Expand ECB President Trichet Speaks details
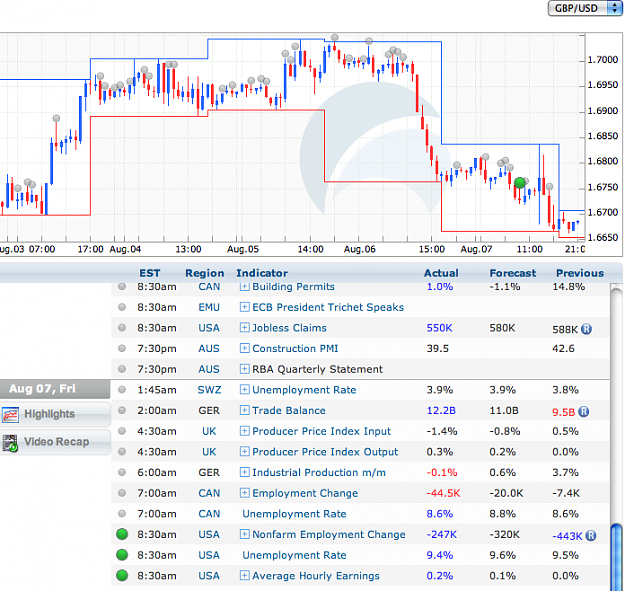The height and width of the screenshot is (591, 625). (x=244, y=307)
